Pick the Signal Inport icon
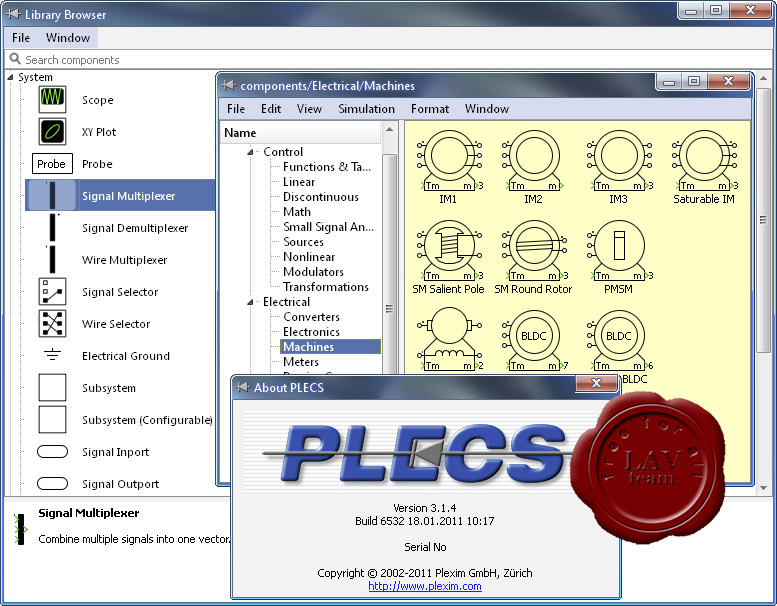The width and height of the screenshot is (777, 606). (x=52, y=451)
